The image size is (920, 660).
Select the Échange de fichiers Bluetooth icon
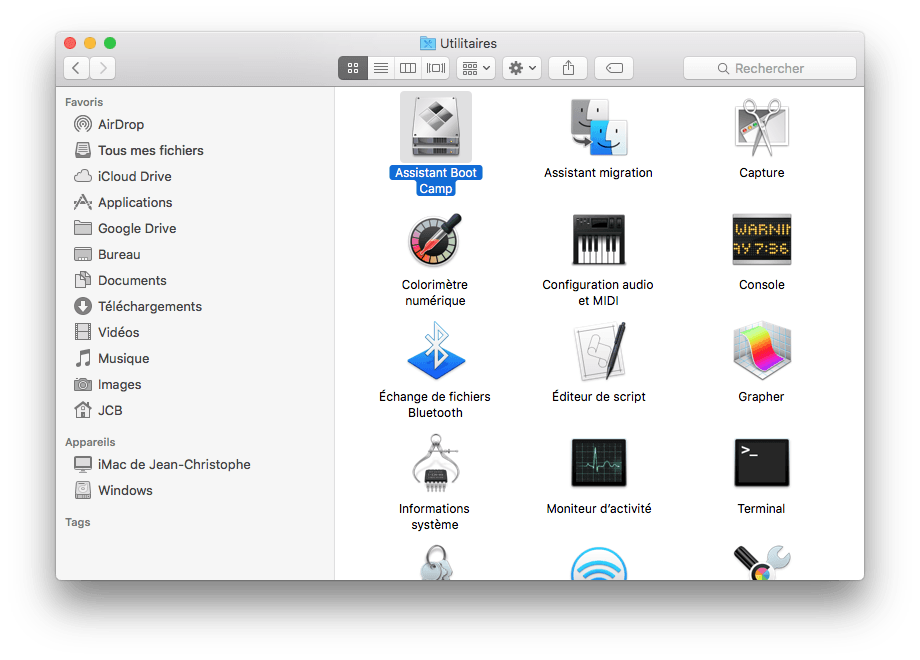point(435,351)
